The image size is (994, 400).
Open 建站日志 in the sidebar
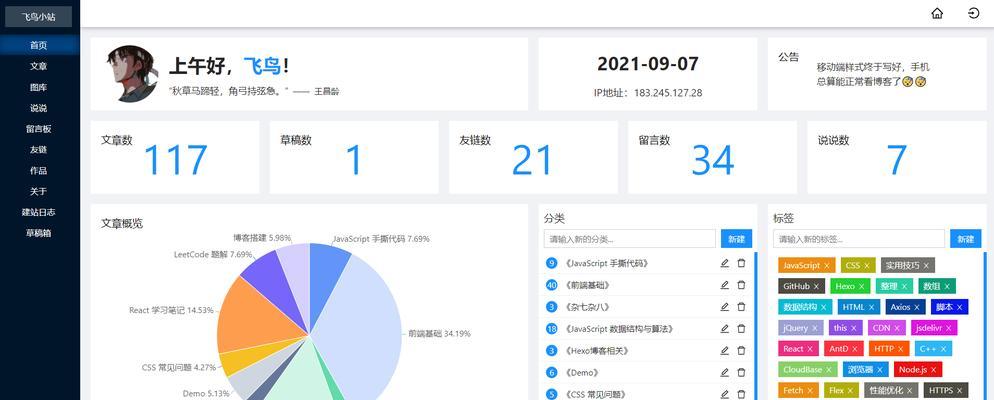coord(39,212)
